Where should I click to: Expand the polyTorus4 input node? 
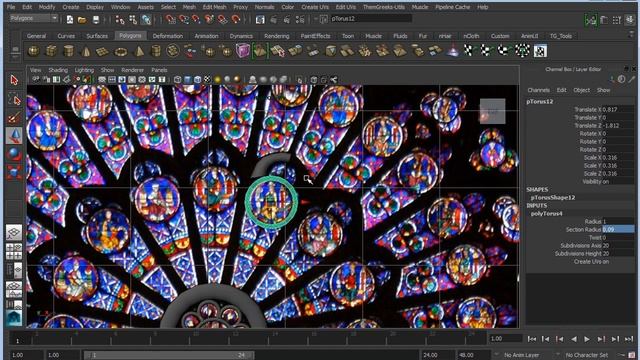[x=546, y=213]
